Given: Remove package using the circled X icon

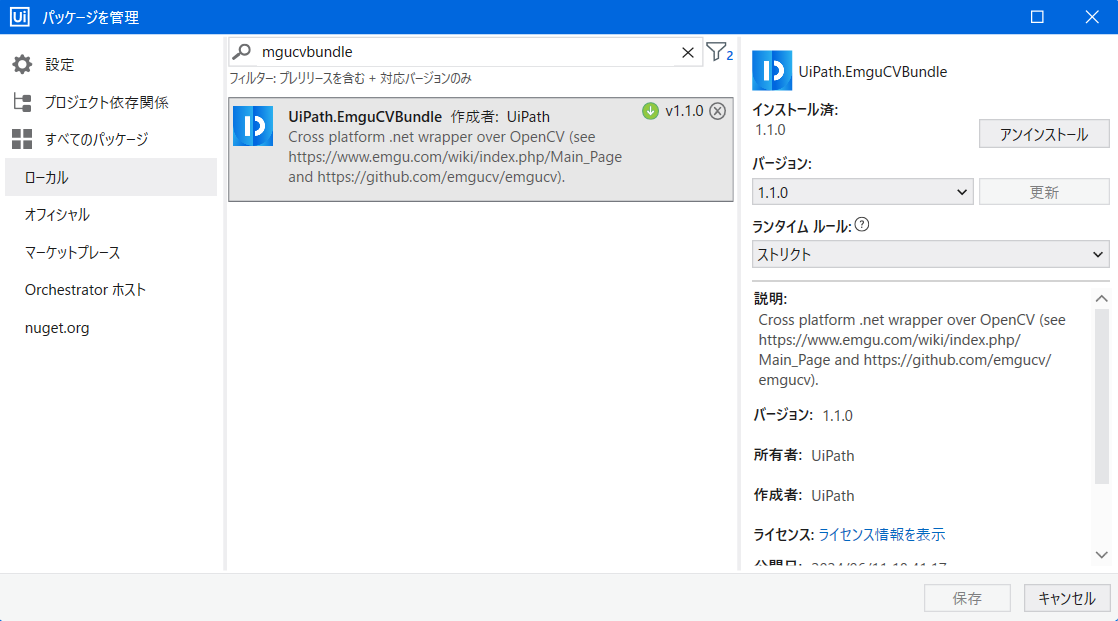Looking at the screenshot, I should [x=717, y=111].
